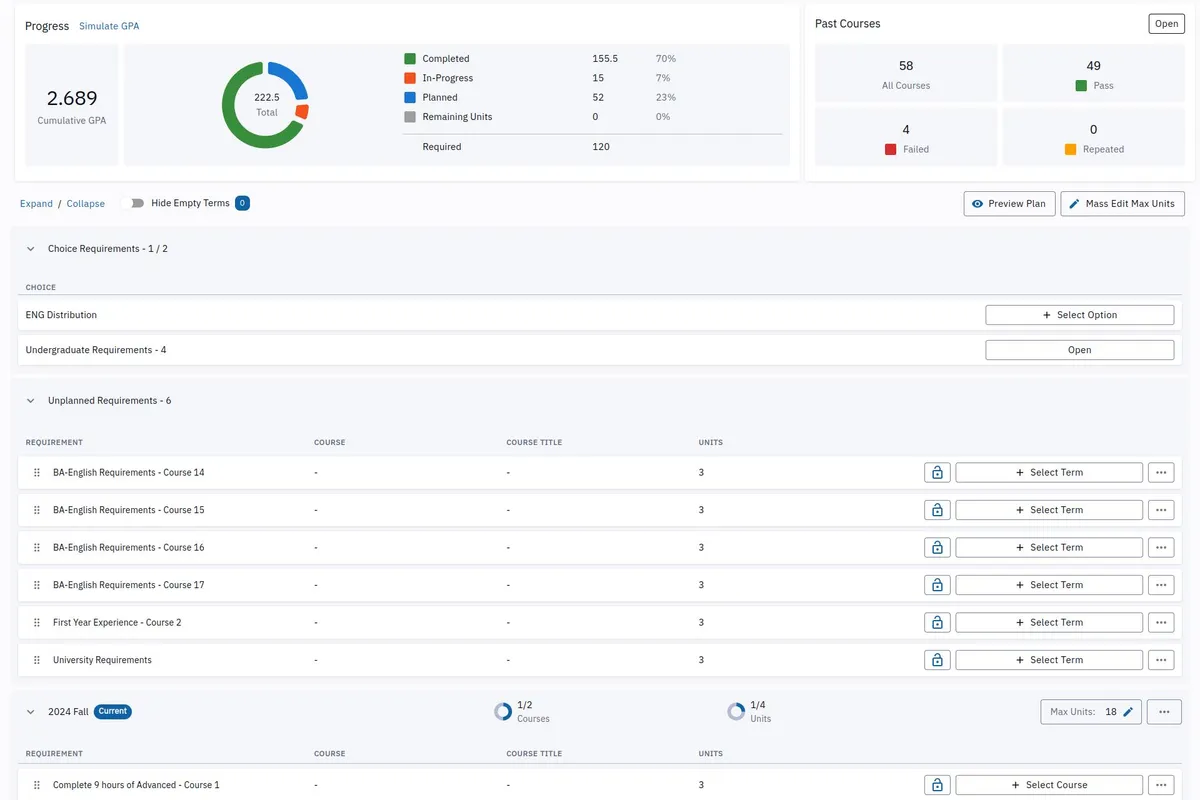
Task: Click drag handle of BA-English Course 16
Action: coord(37,548)
